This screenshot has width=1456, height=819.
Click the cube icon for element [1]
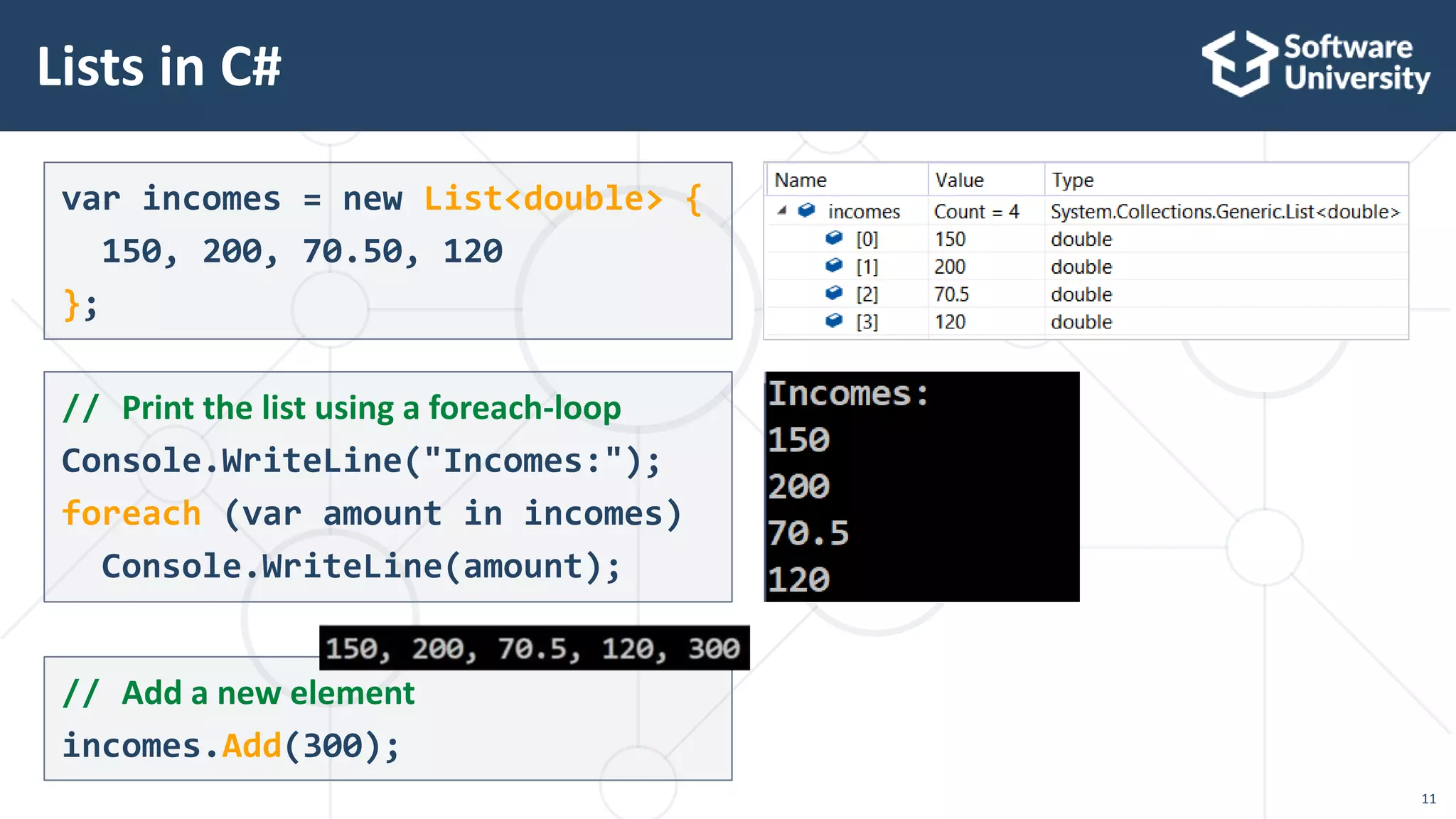tap(834, 266)
